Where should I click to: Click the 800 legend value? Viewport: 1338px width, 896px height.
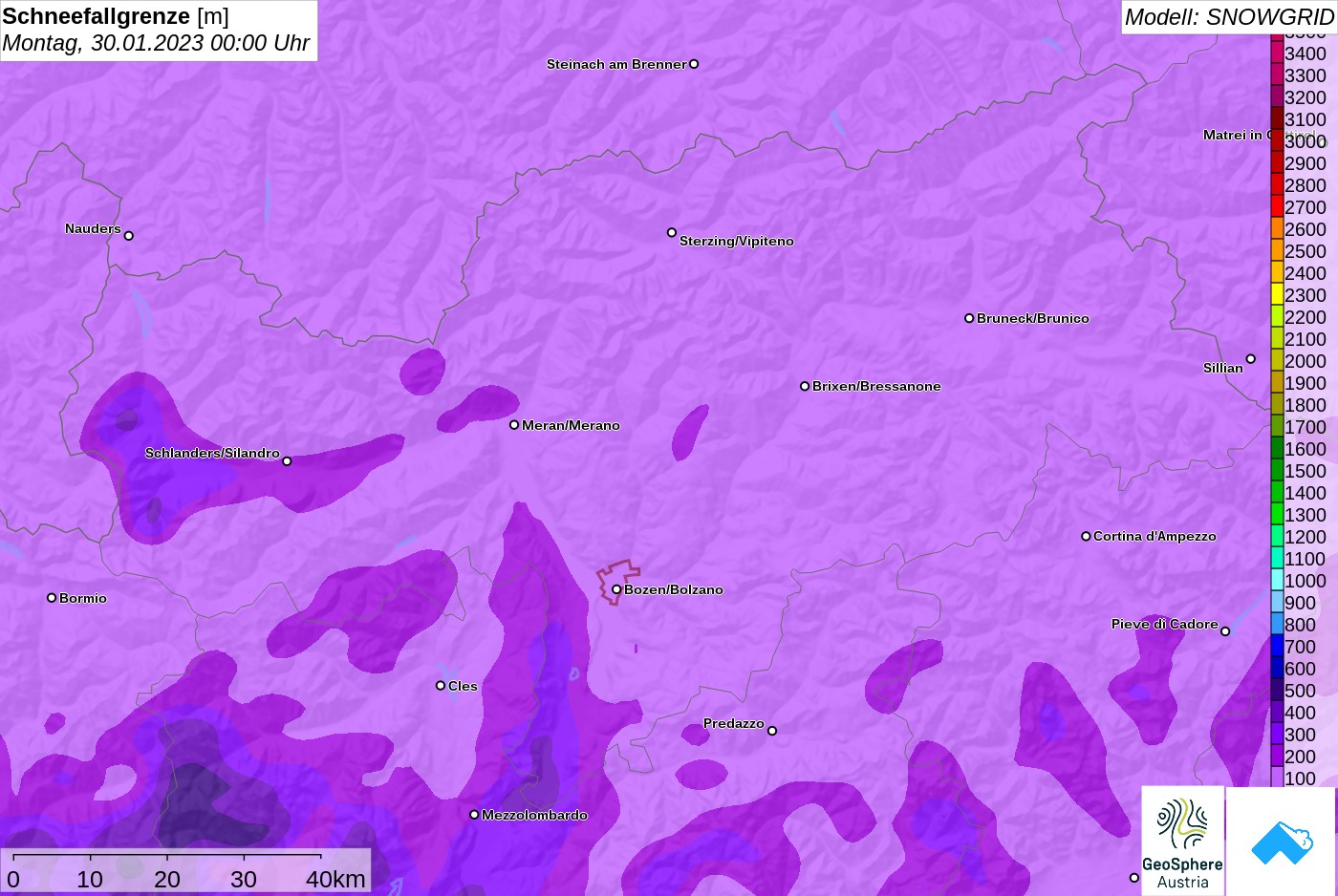[1300, 625]
